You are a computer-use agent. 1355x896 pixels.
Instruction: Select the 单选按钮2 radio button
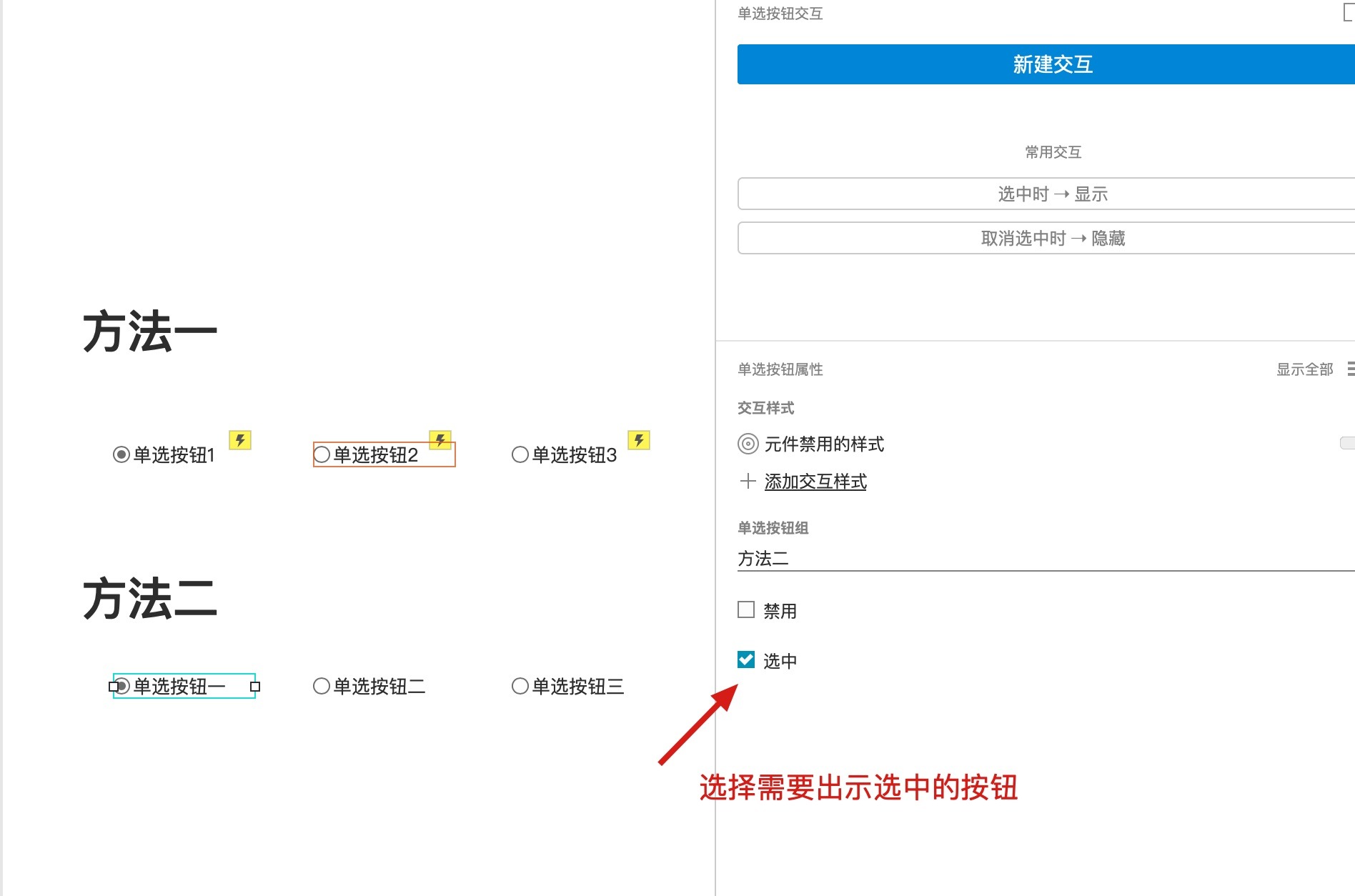[x=321, y=454]
